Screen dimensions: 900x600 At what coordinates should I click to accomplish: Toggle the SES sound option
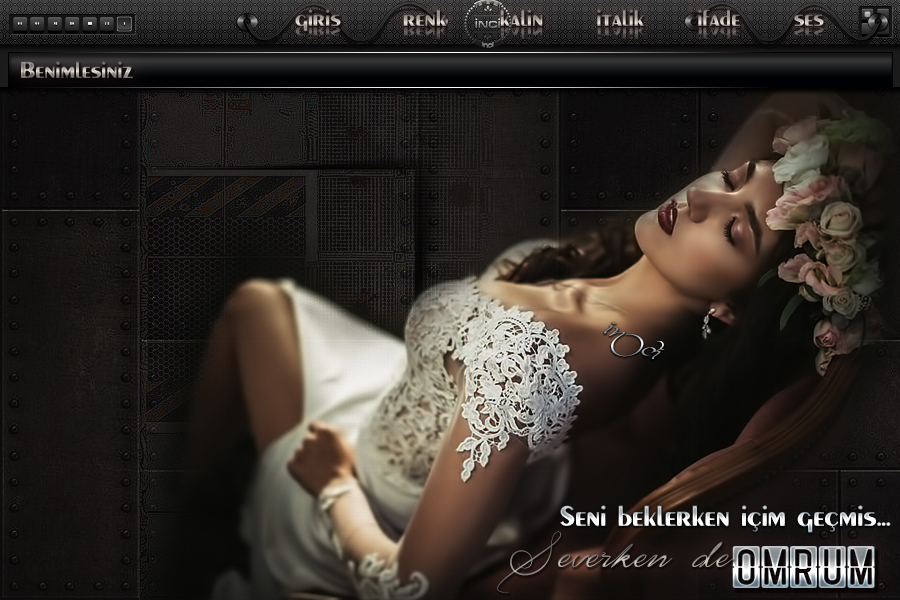point(808,20)
